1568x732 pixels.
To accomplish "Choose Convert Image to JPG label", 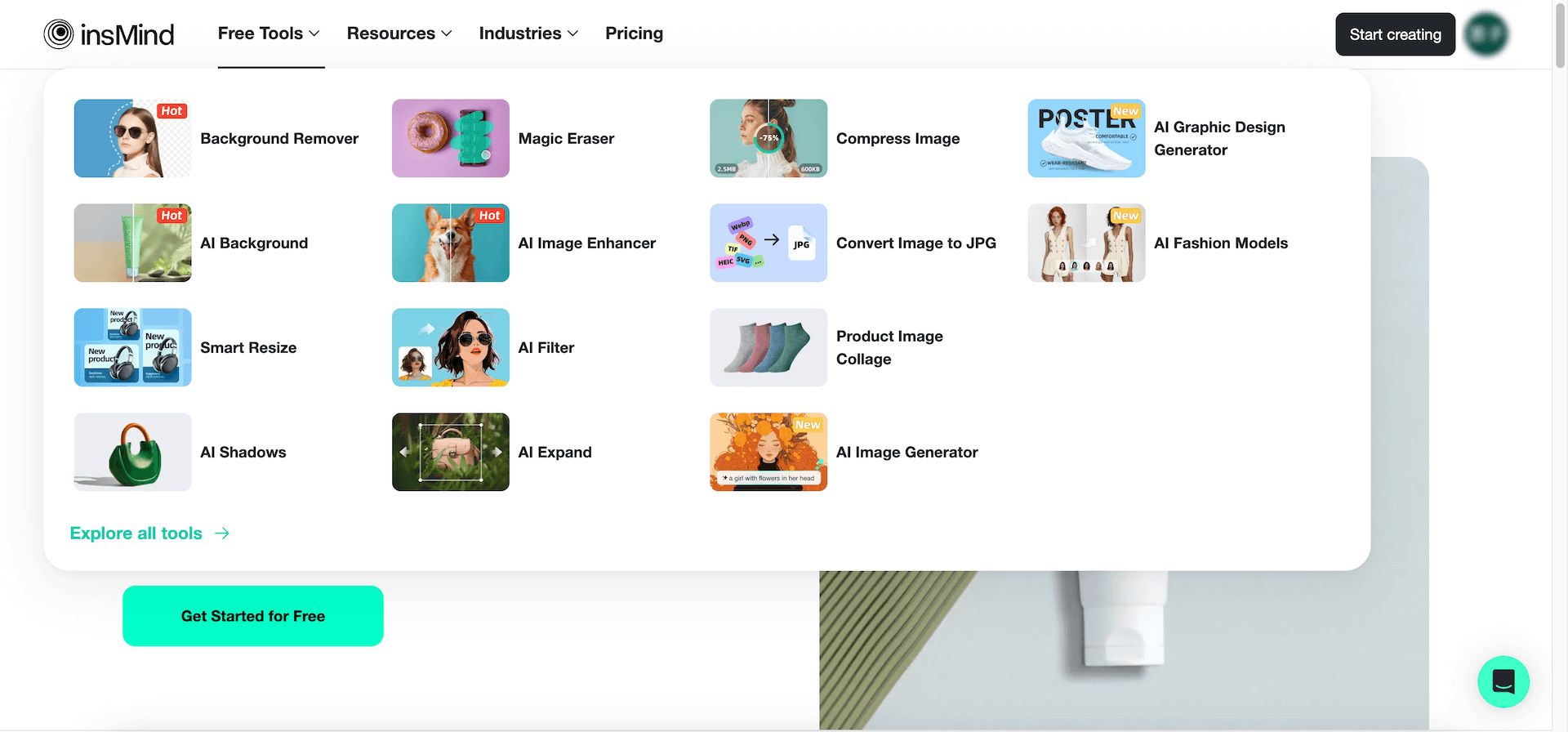I will coord(915,243).
